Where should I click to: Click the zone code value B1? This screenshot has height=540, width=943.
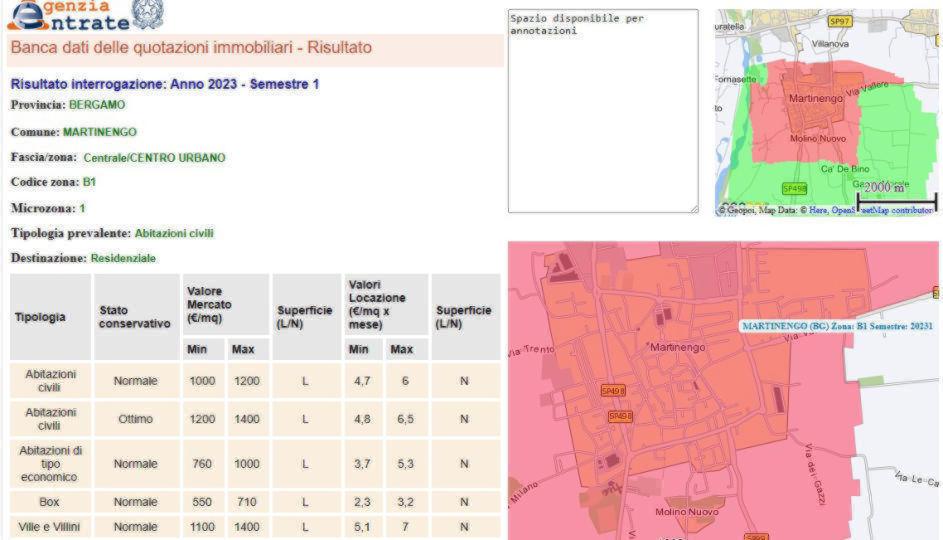89,182
